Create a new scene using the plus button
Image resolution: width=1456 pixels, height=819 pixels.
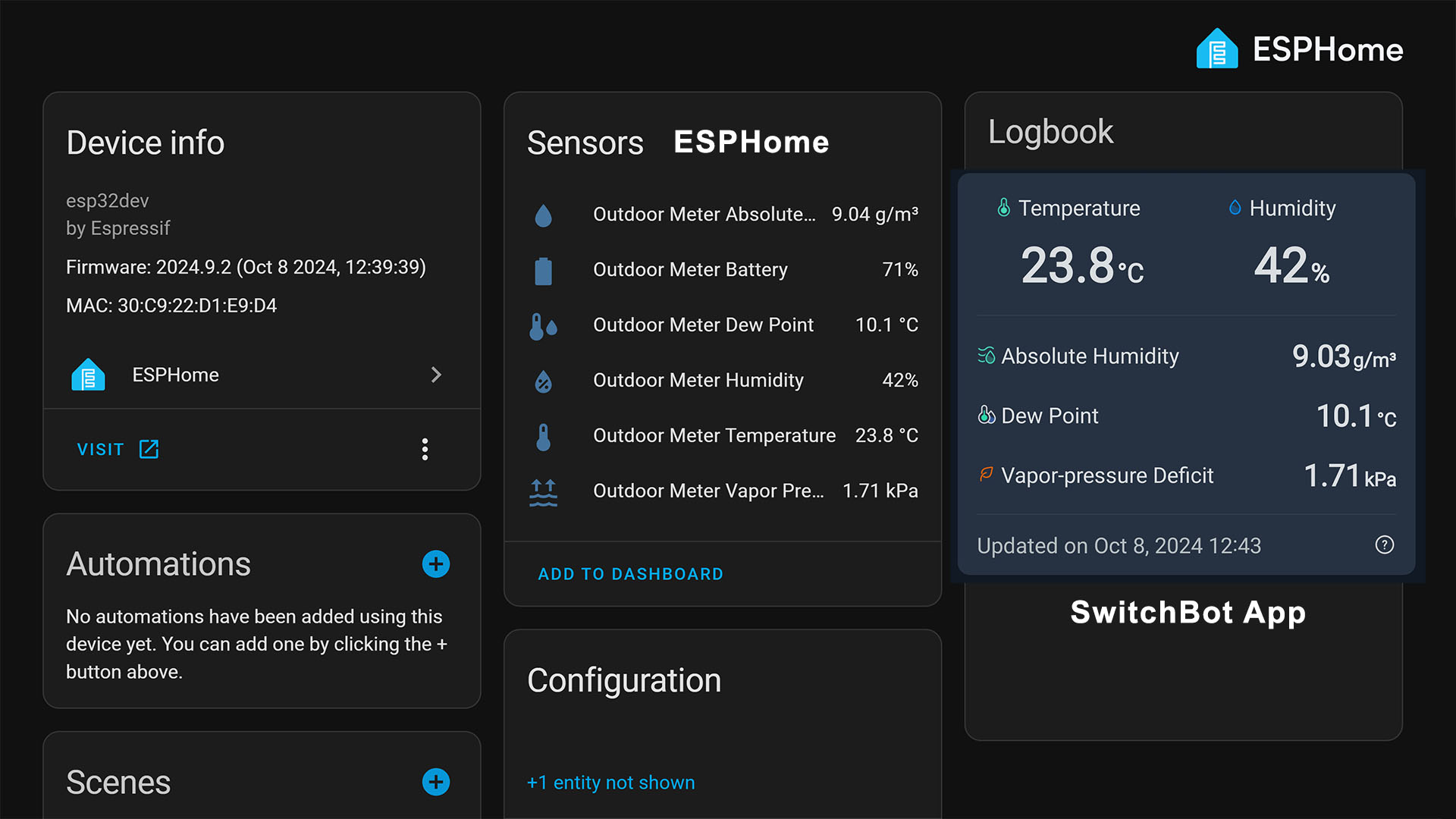[436, 782]
